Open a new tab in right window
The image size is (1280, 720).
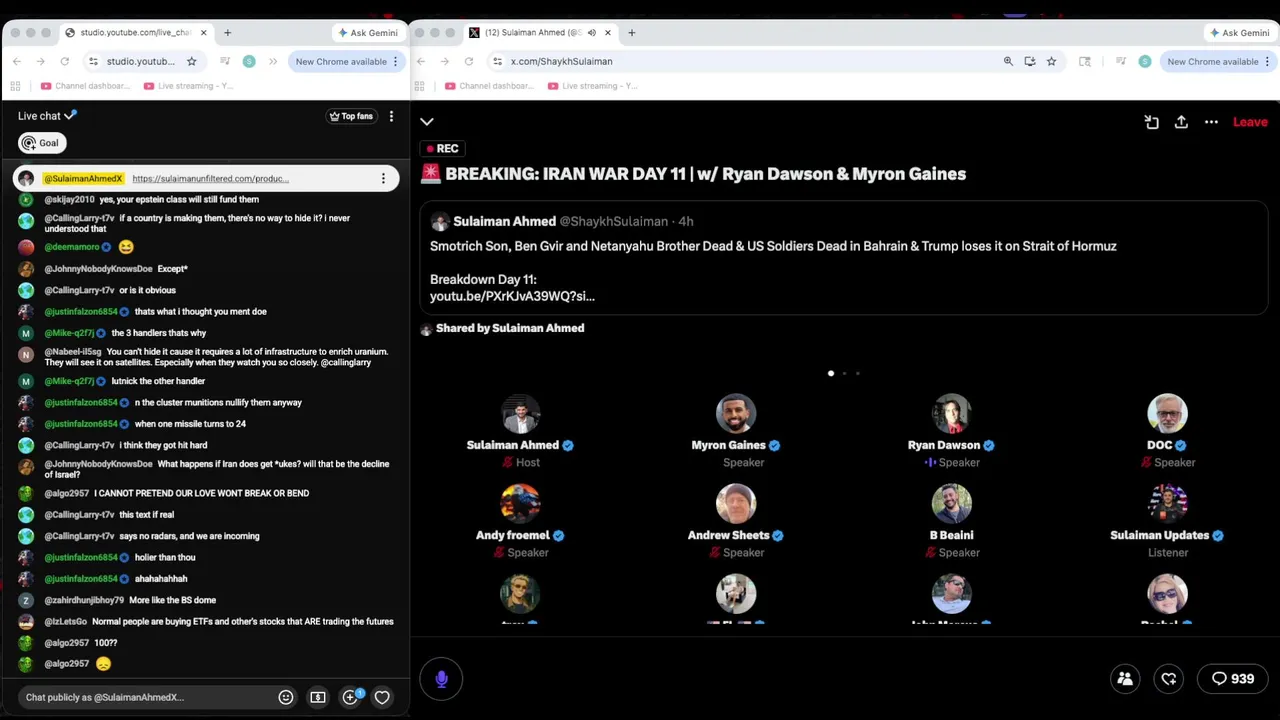tap(631, 33)
